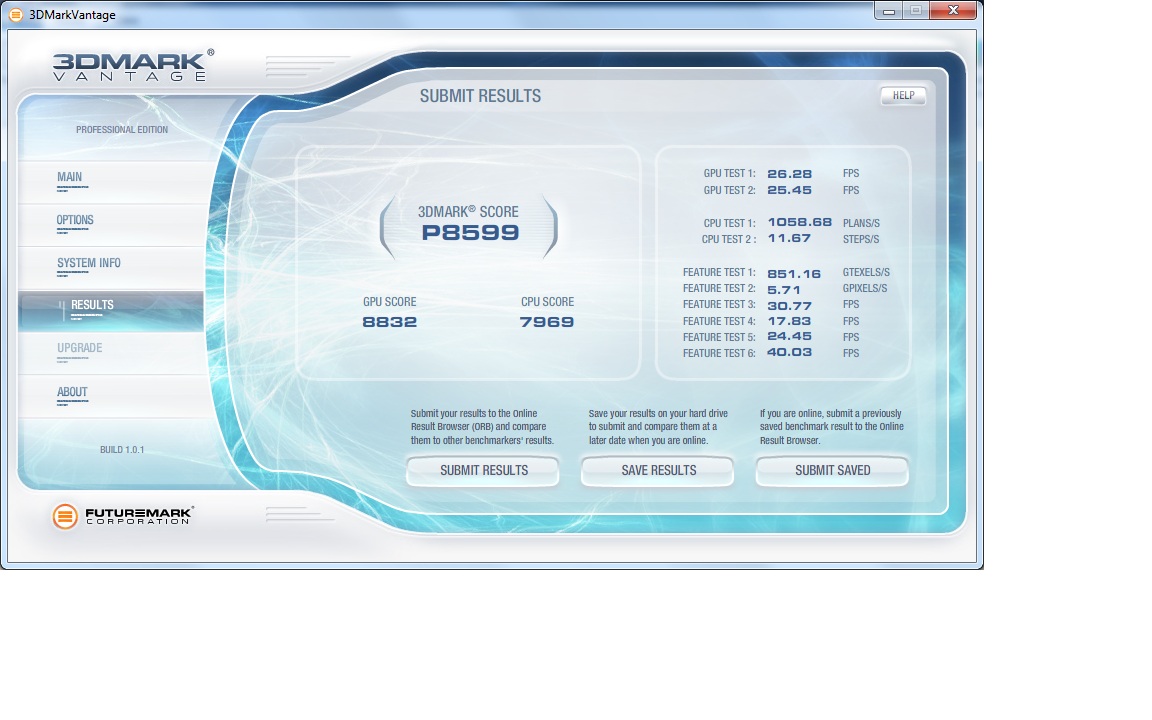
Task: Click GPU score value 8832
Action: pos(389,322)
